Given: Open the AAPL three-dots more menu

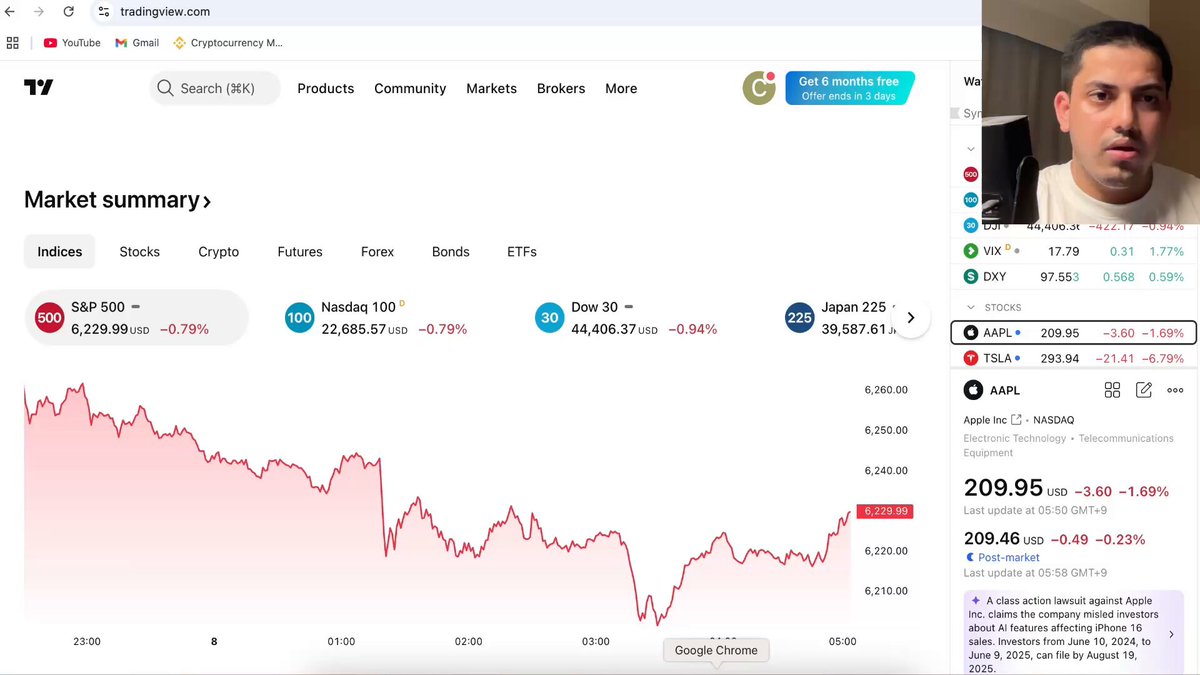Looking at the screenshot, I should 1175,390.
